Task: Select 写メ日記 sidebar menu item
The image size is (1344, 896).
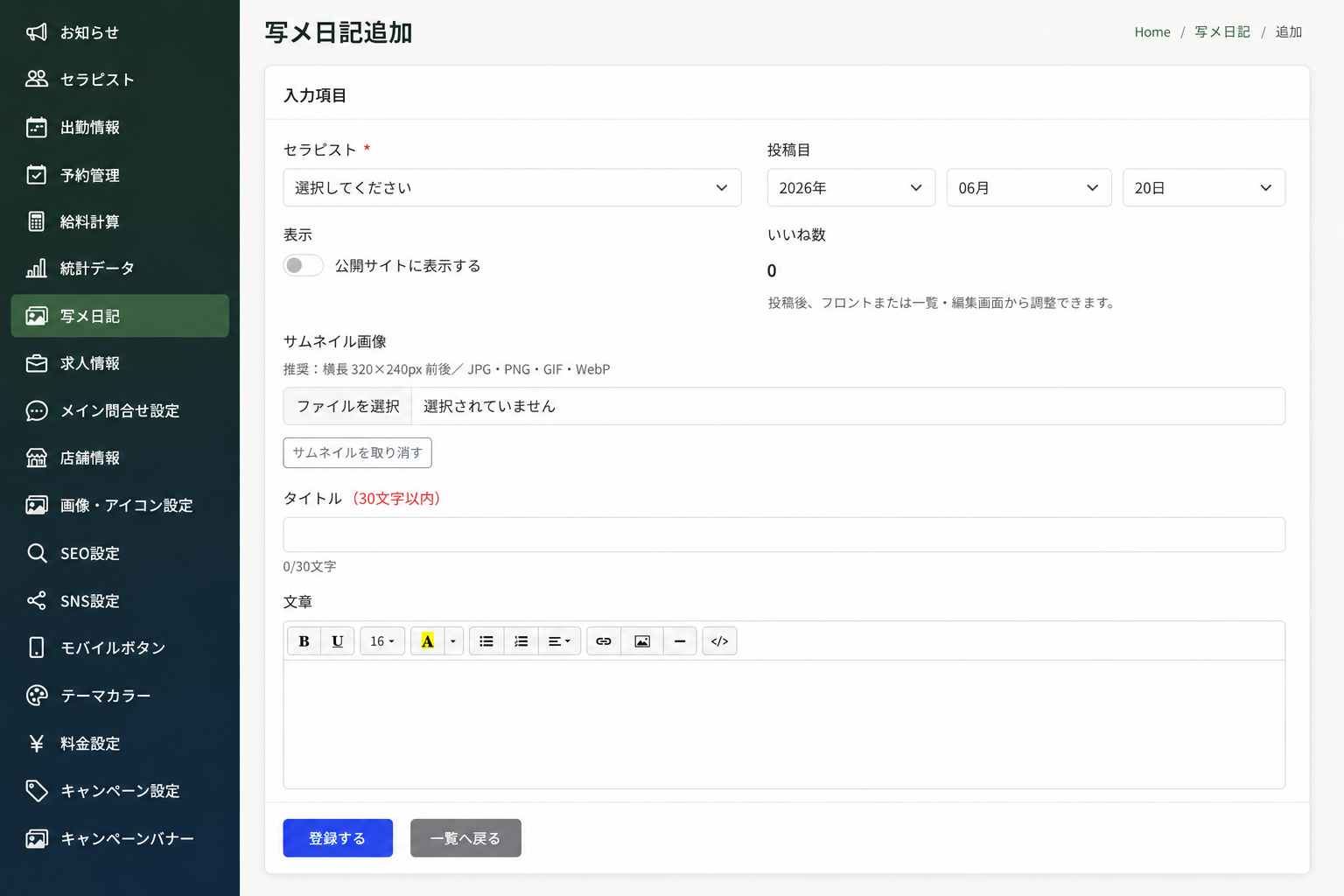Action: pyautogui.click(x=120, y=316)
